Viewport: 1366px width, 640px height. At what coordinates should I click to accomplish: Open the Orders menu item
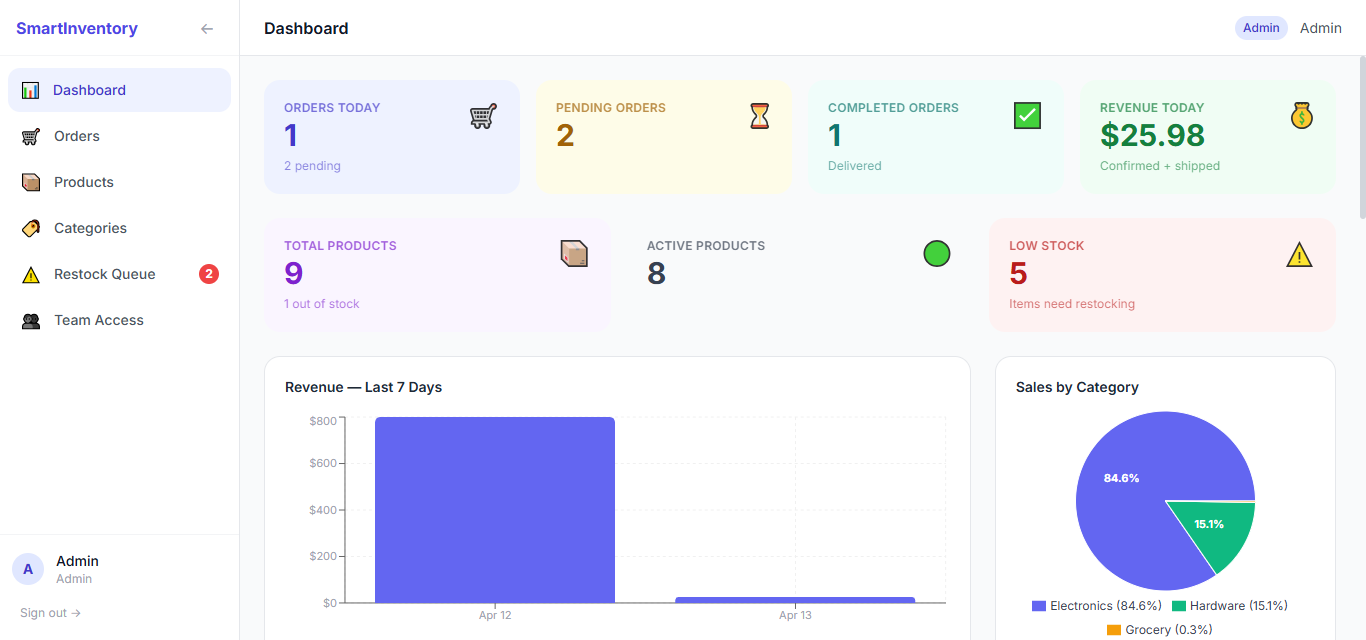[119, 136]
